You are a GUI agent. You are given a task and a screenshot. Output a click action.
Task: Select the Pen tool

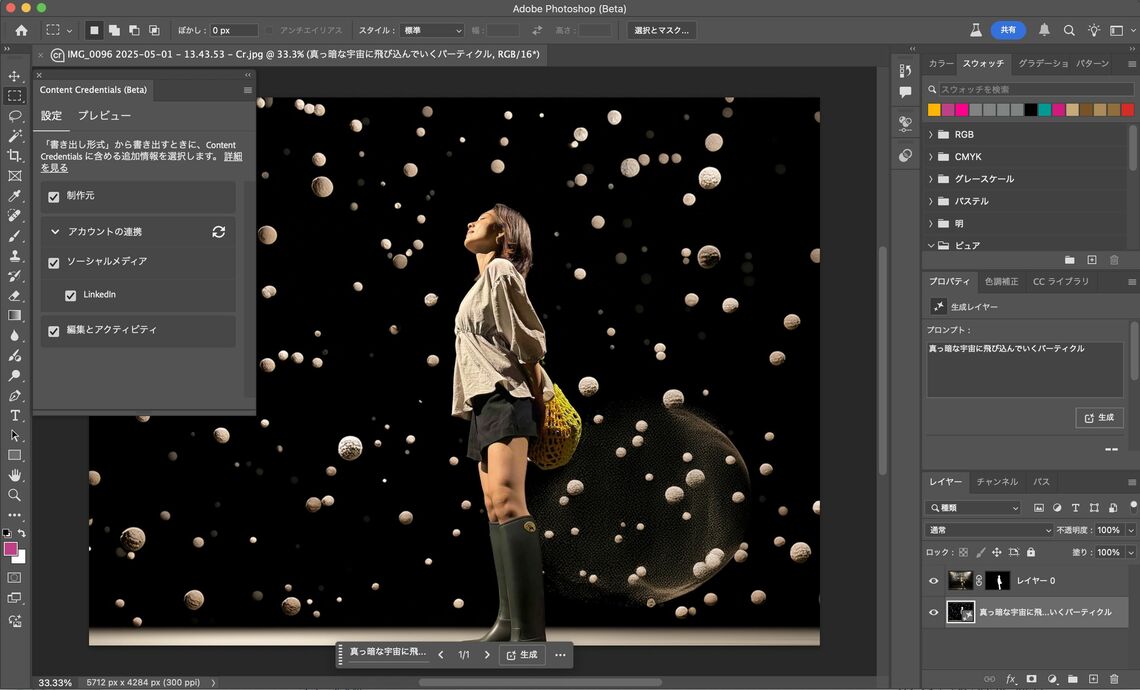(15, 396)
